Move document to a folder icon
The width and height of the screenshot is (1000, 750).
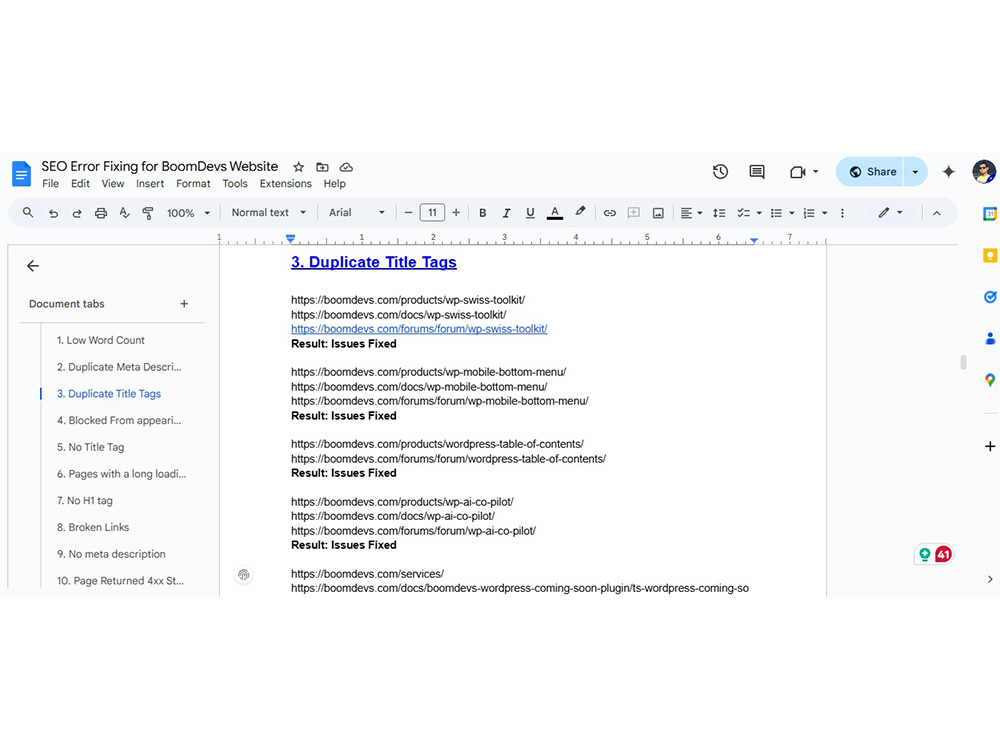point(322,167)
